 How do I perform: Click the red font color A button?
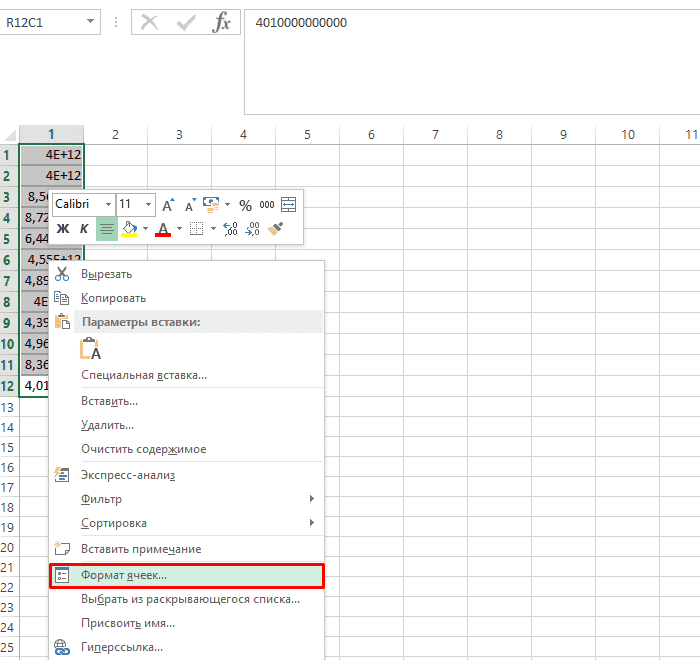click(163, 229)
